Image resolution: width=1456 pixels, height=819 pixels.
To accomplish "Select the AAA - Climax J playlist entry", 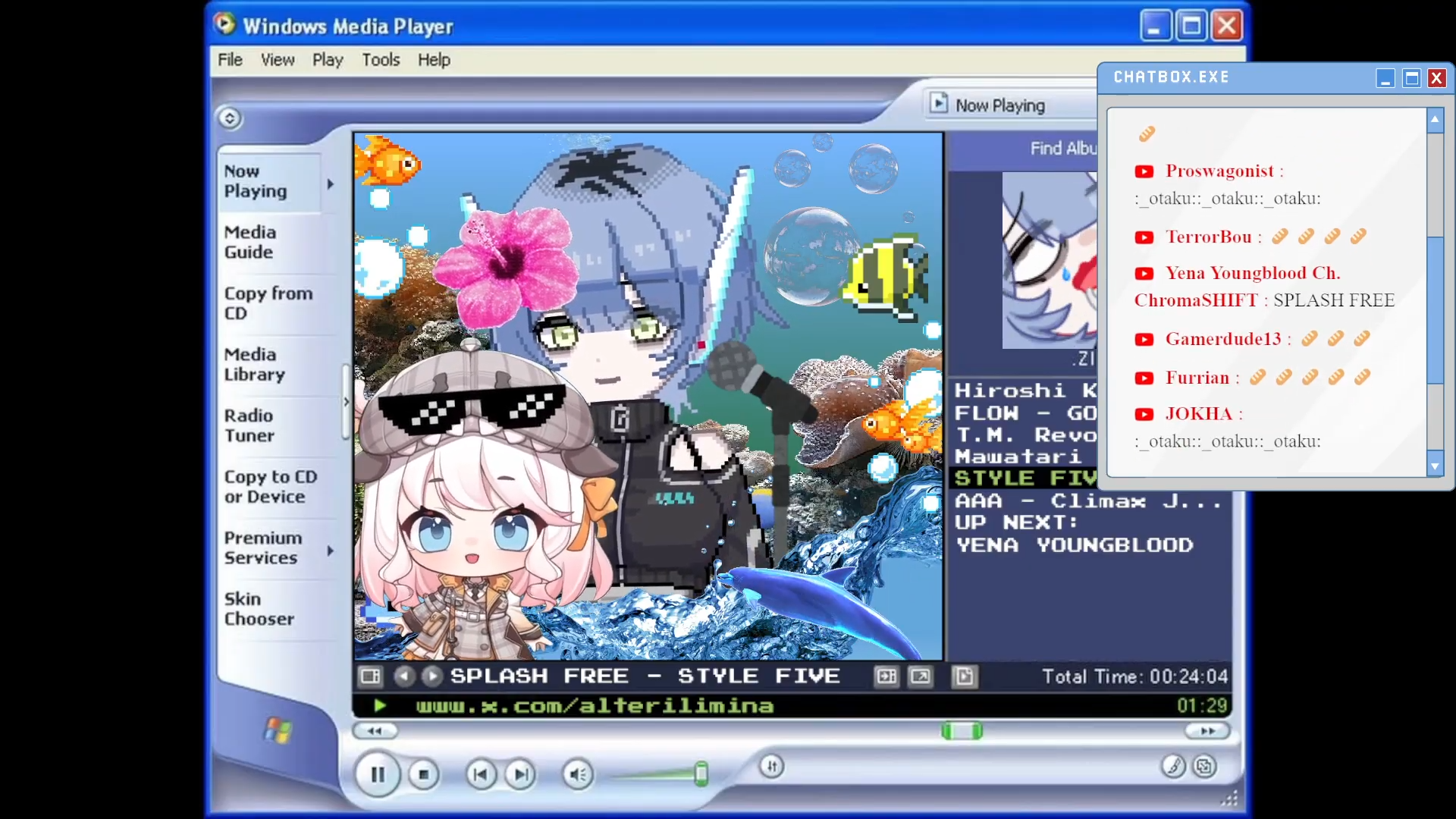I will click(1088, 500).
